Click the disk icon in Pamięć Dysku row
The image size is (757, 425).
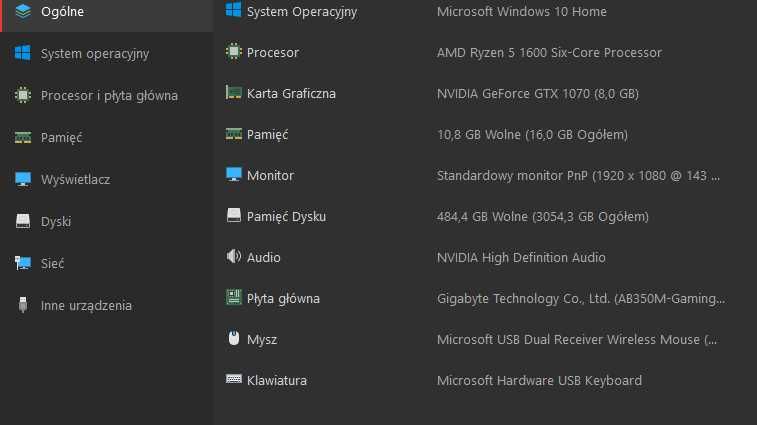(x=234, y=215)
